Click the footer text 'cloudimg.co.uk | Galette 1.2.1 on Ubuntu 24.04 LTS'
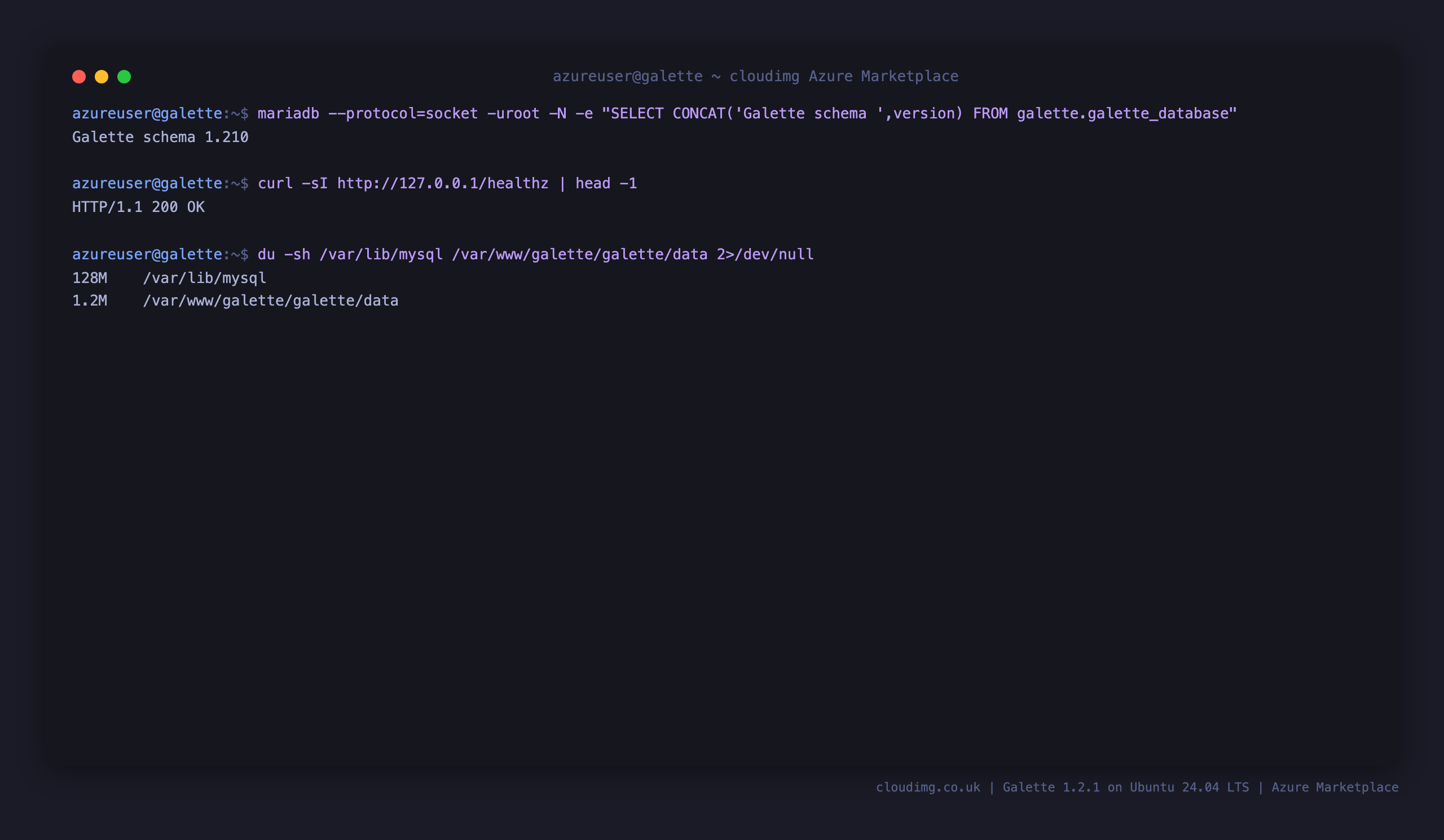 tap(1062, 788)
